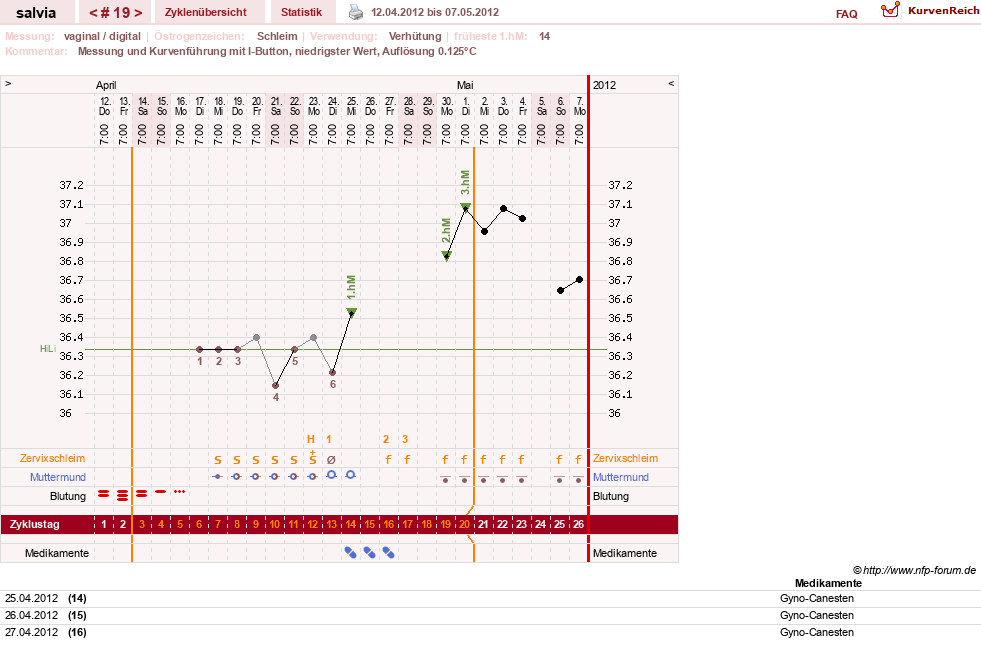
Task: Select cycle day 14 in Zyklustag row
Action: click(351, 524)
